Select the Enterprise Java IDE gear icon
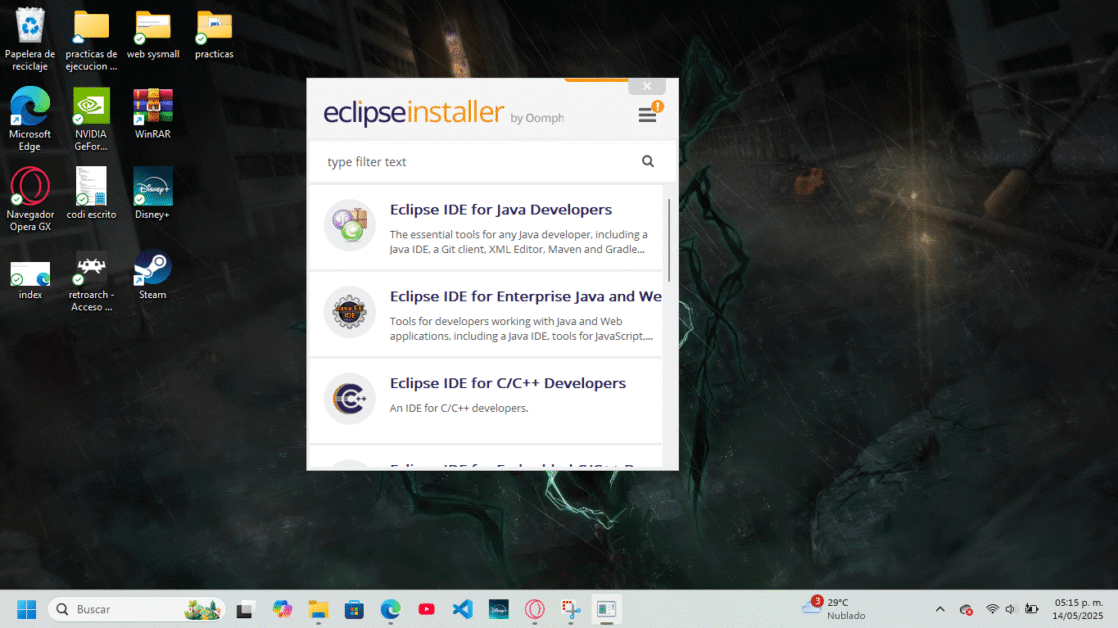The image size is (1118, 628). (x=349, y=312)
